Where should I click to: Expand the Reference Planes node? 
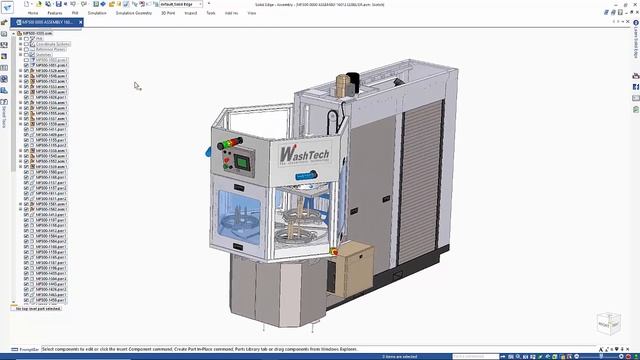pyautogui.click(x=20, y=49)
